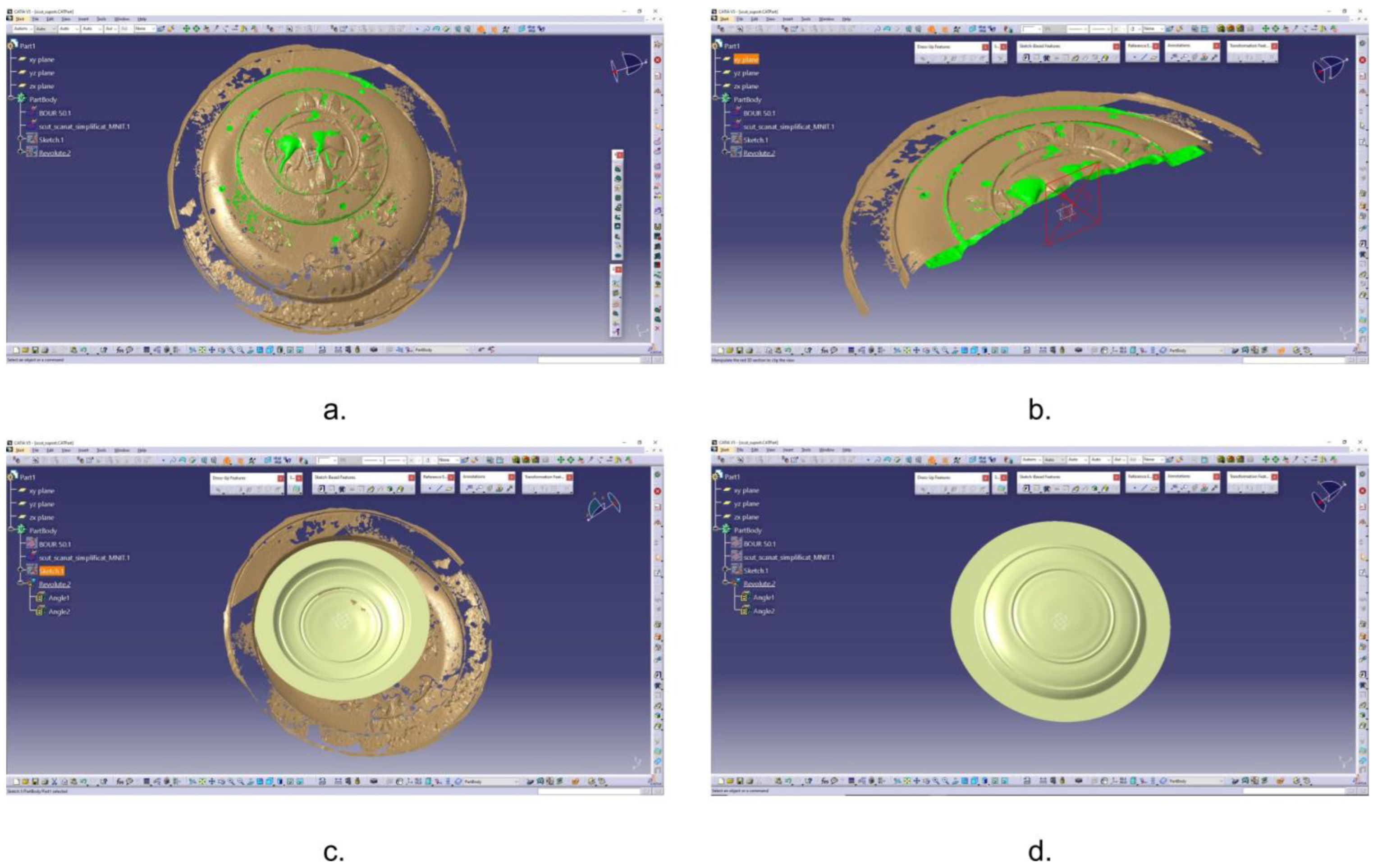
Task: Select highlighted Sketch.1 node in panel c
Action: coord(51,571)
